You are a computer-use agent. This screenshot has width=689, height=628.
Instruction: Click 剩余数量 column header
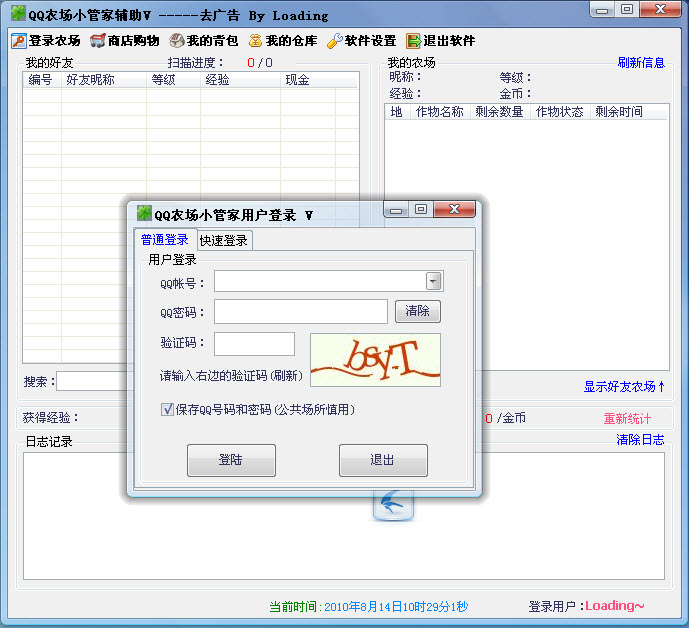[500, 112]
